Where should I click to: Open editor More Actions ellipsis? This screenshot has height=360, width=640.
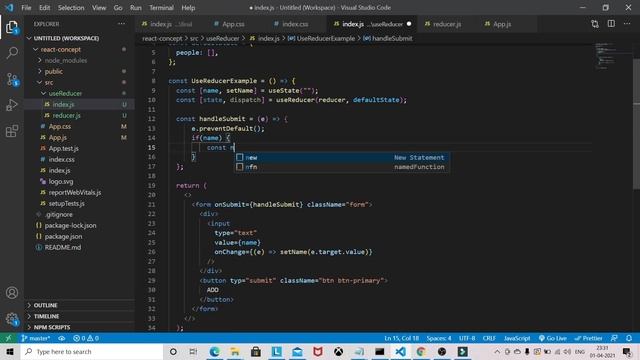(627, 24)
